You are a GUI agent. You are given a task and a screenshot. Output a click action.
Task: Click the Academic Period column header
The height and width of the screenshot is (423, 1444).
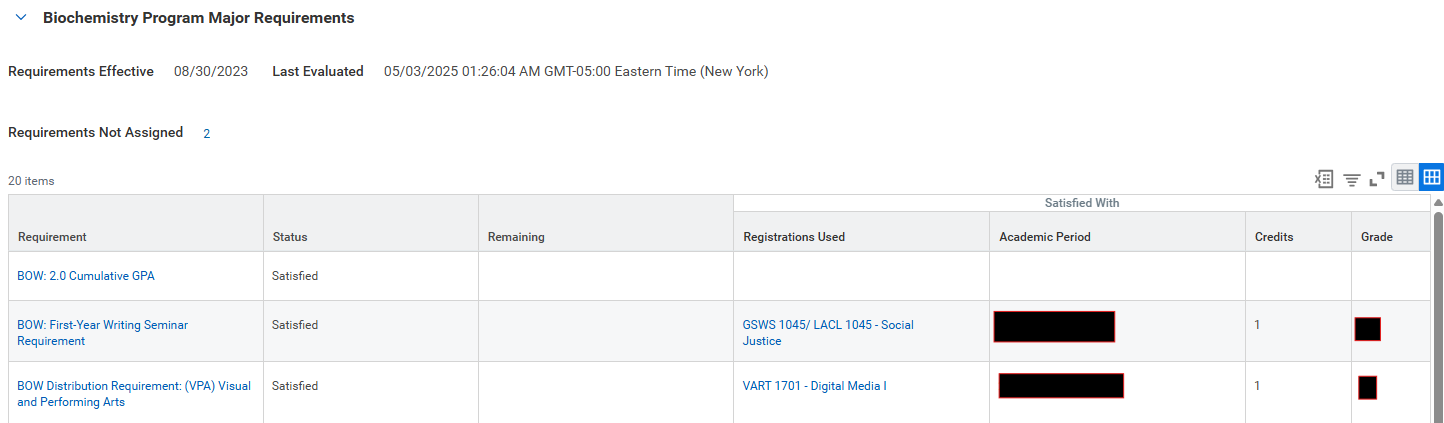pos(1118,237)
